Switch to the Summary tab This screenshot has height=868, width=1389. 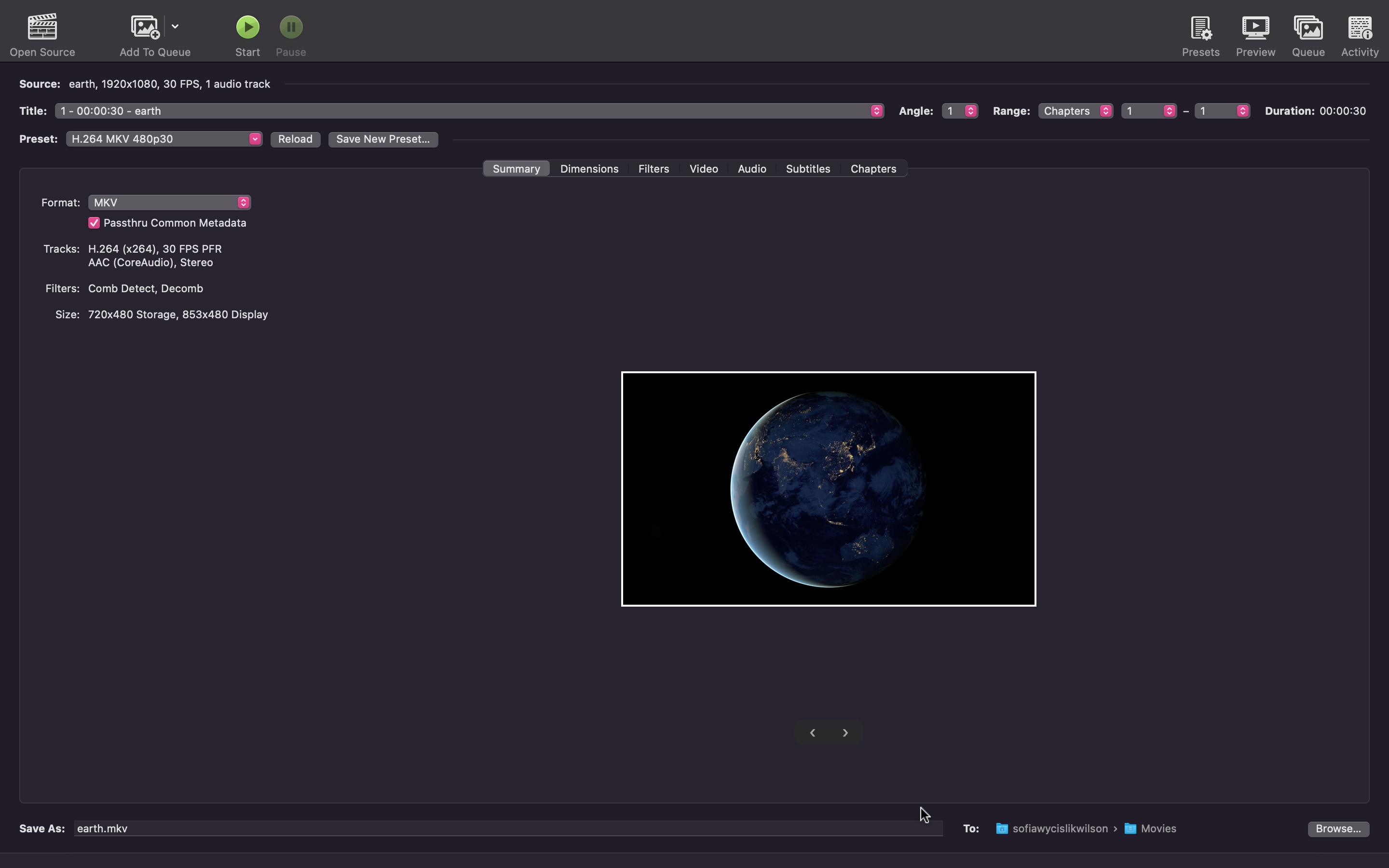[x=516, y=169]
